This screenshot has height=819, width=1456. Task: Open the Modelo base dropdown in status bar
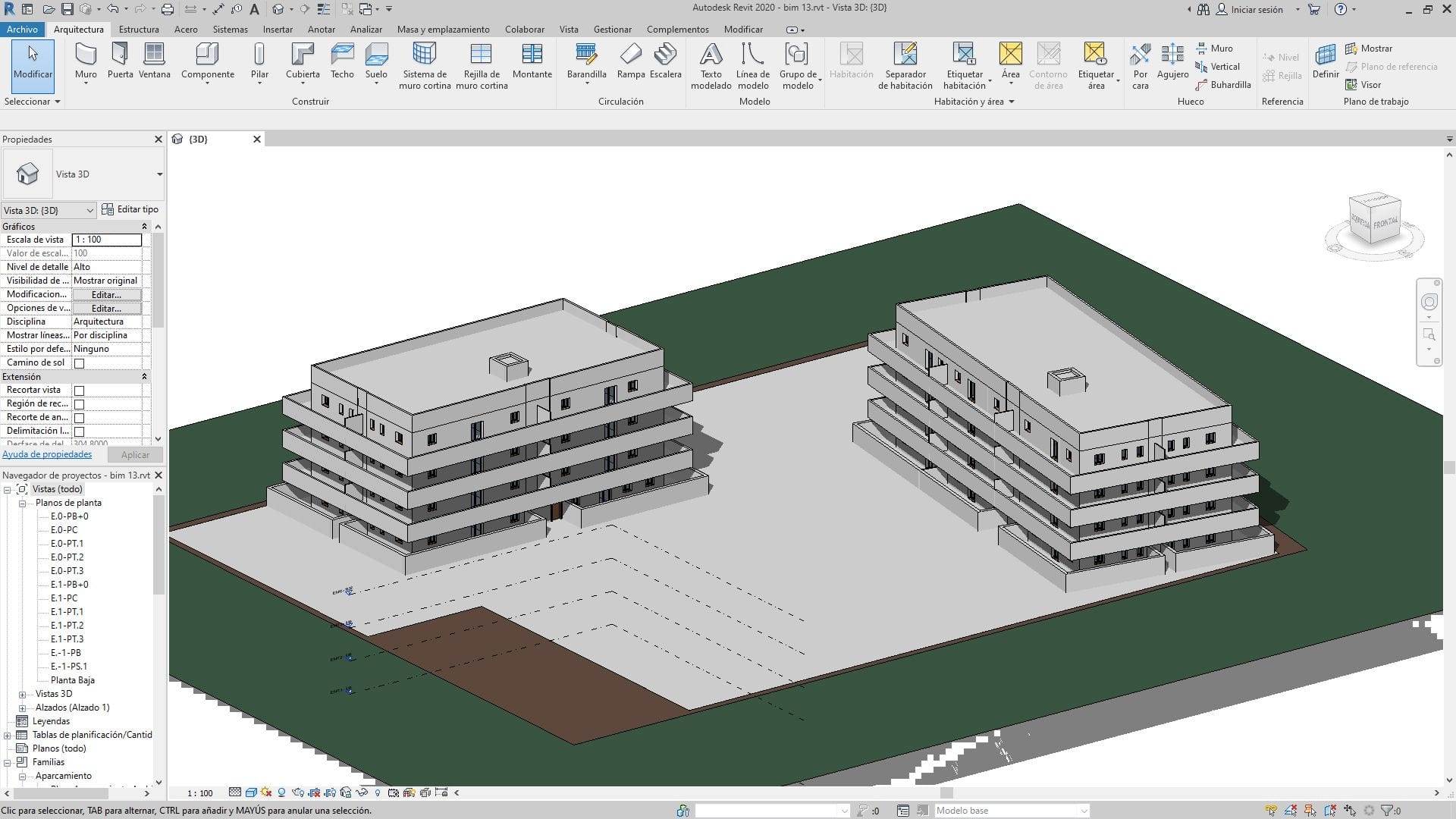tap(1084, 810)
